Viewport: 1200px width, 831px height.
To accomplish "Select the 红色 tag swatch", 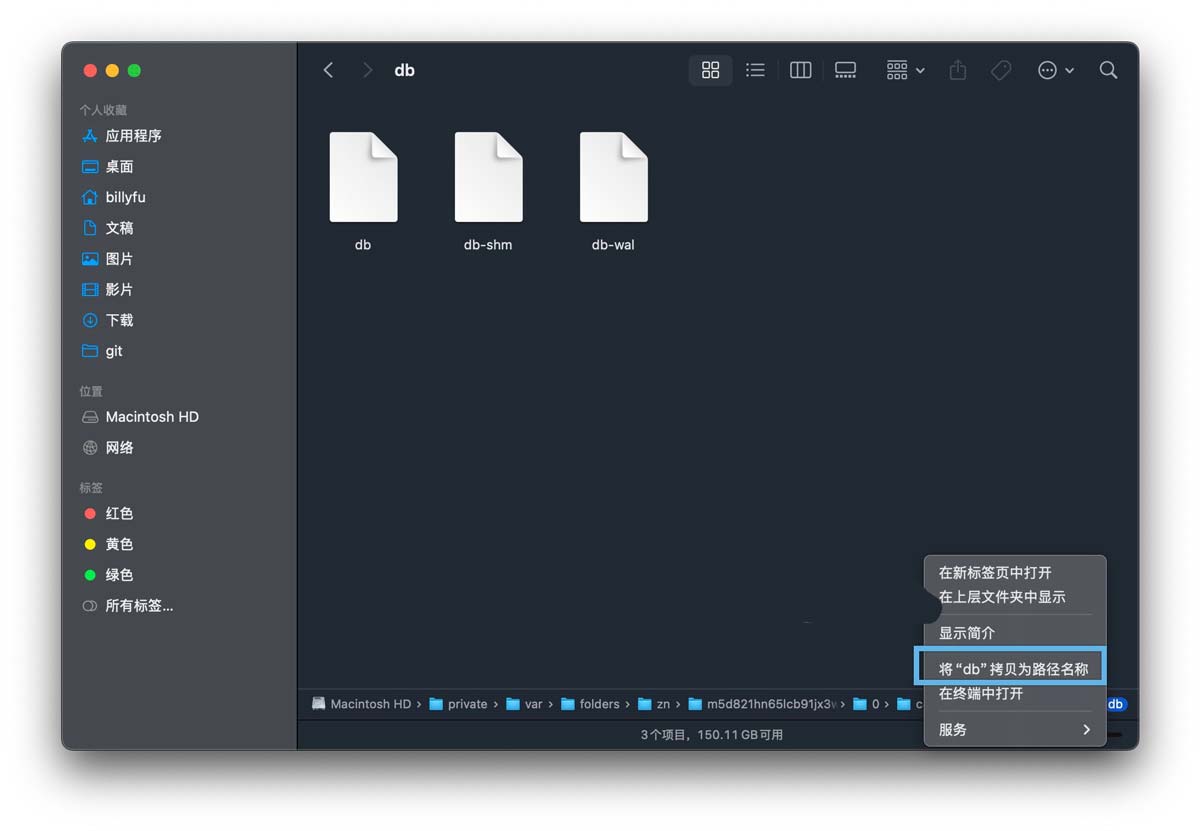I will coord(116,513).
